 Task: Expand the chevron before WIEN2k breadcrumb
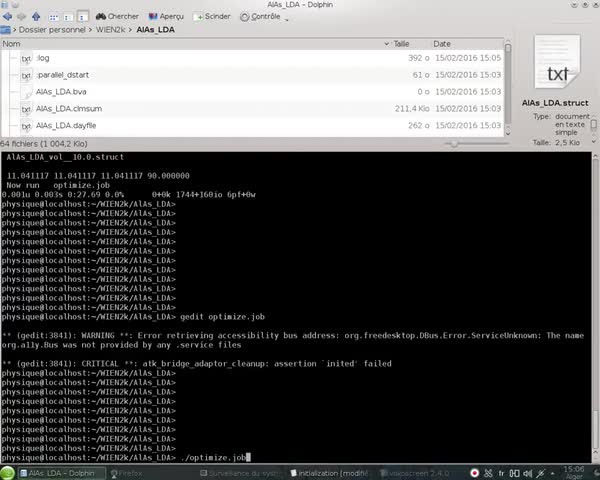point(91,29)
